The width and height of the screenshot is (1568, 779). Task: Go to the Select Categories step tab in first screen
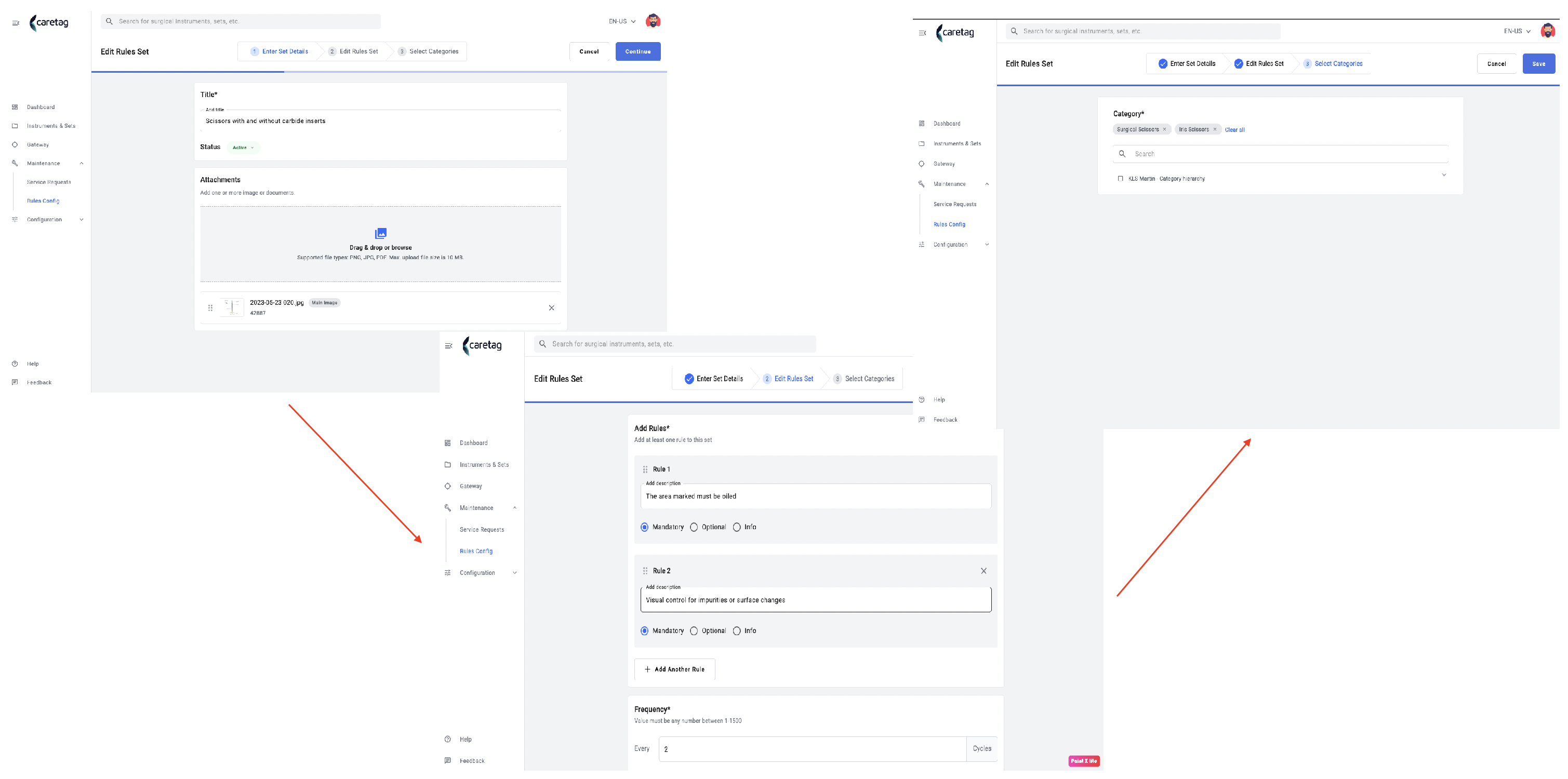[429, 52]
